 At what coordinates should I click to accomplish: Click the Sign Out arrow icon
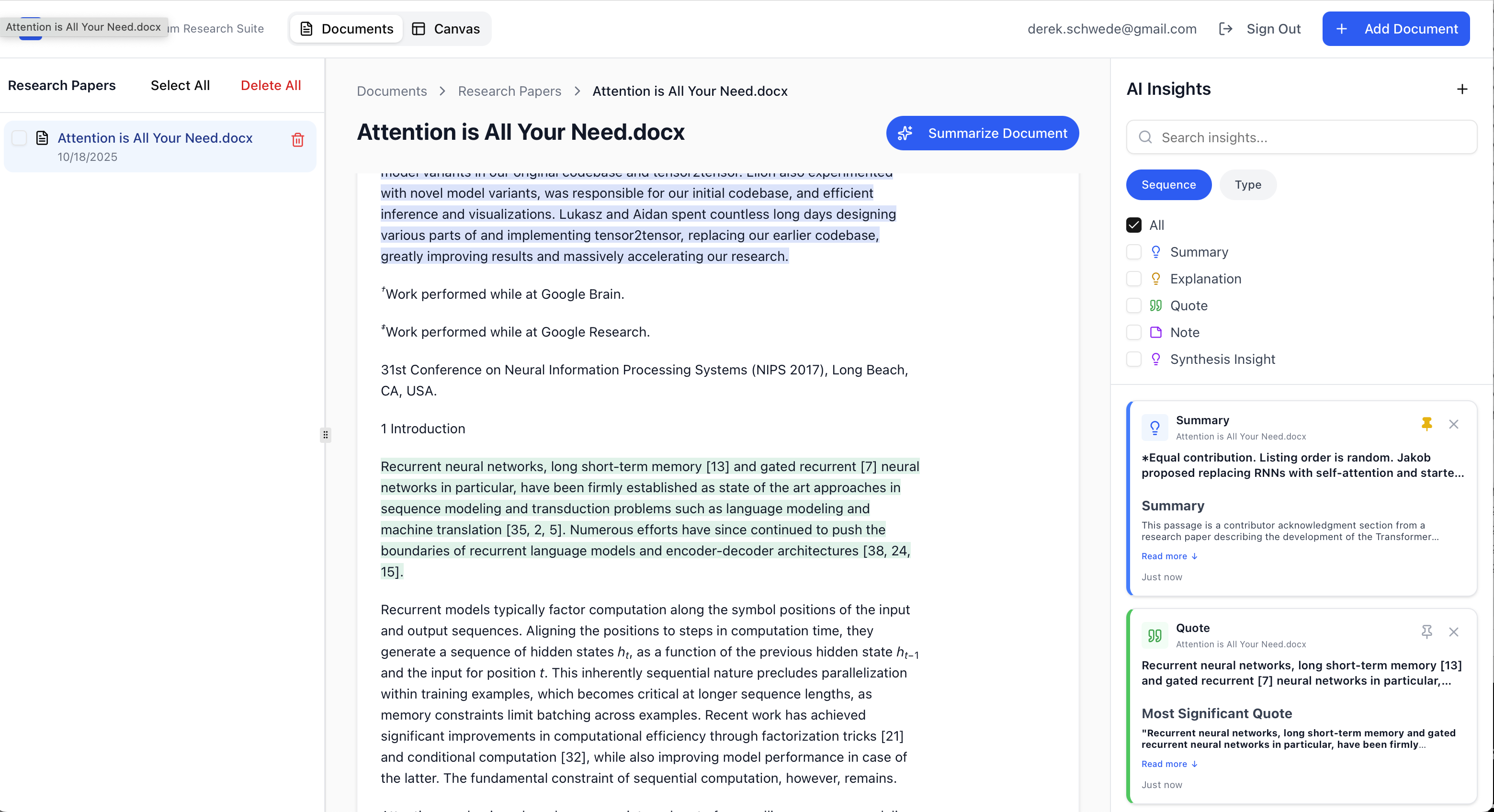[1225, 29]
